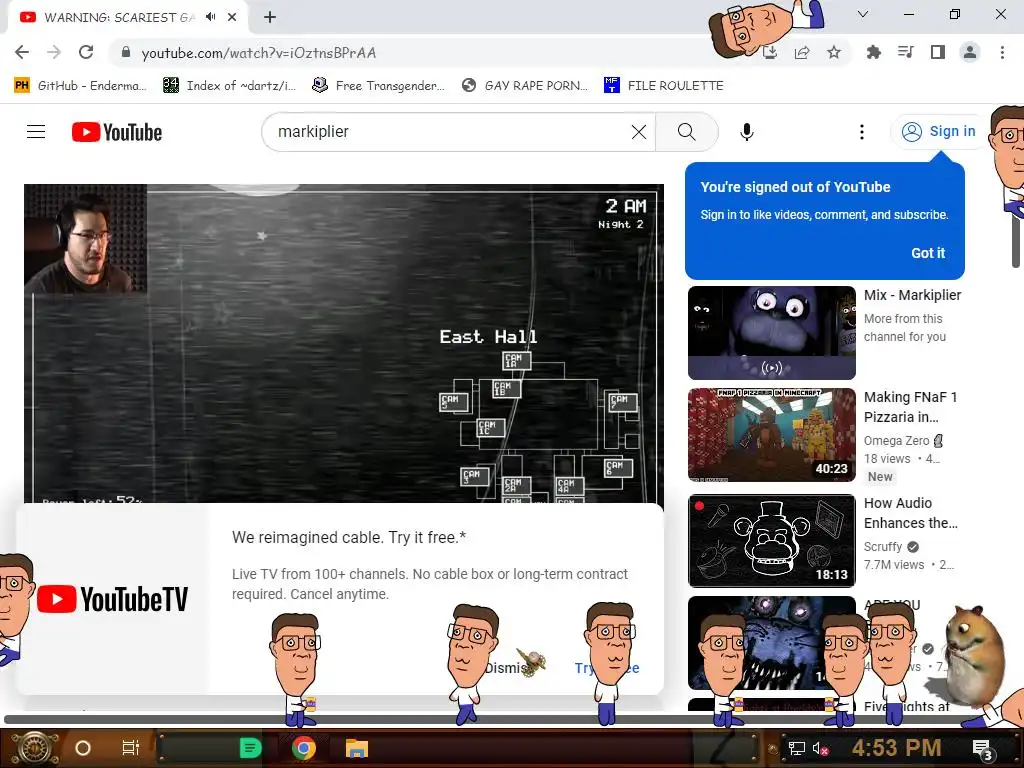This screenshot has width=1024, height=768.
Task: Click the Five Nights video player
Action: click(344, 343)
